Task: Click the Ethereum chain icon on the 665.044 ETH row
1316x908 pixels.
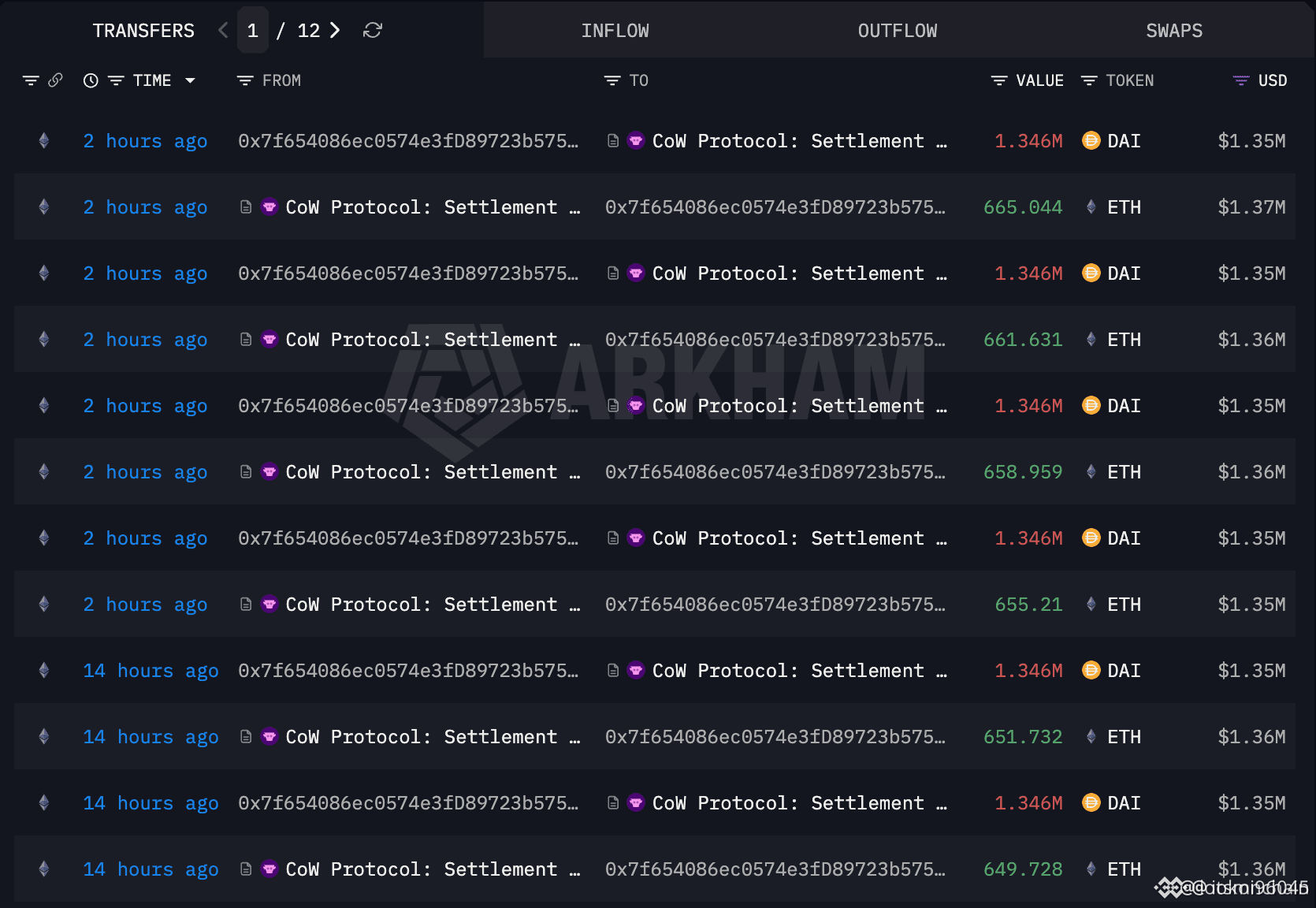Action: pyautogui.click(x=44, y=207)
